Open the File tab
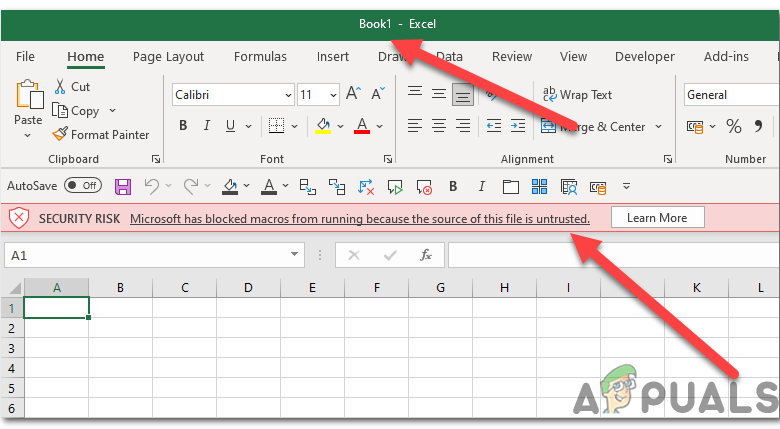This screenshot has width=780, height=429. (25, 57)
